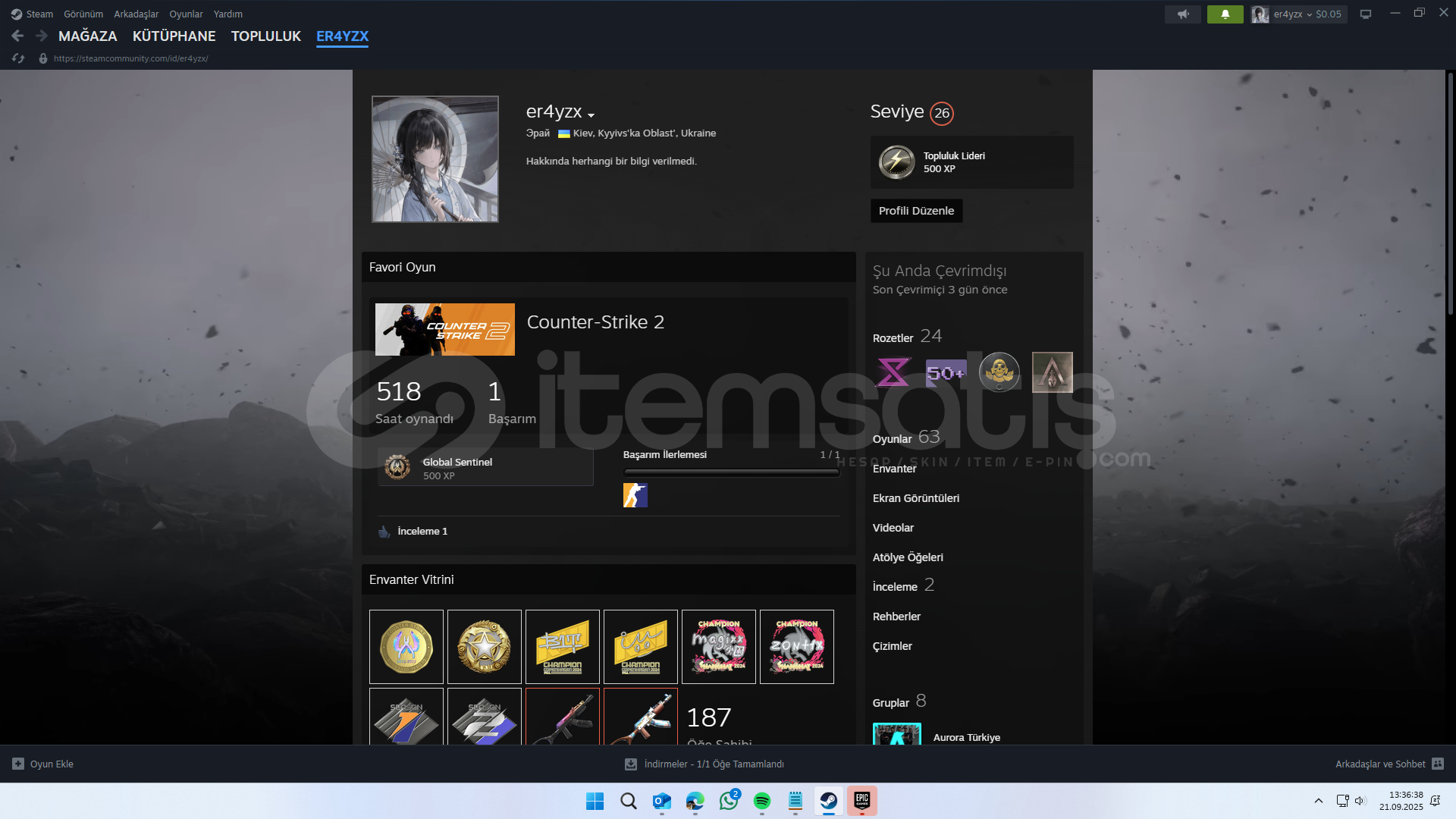The height and width of the screenshot is (819, 1456).
Task: Click the Başarım İlerlemesi progress bar
Action: (731, 472)
